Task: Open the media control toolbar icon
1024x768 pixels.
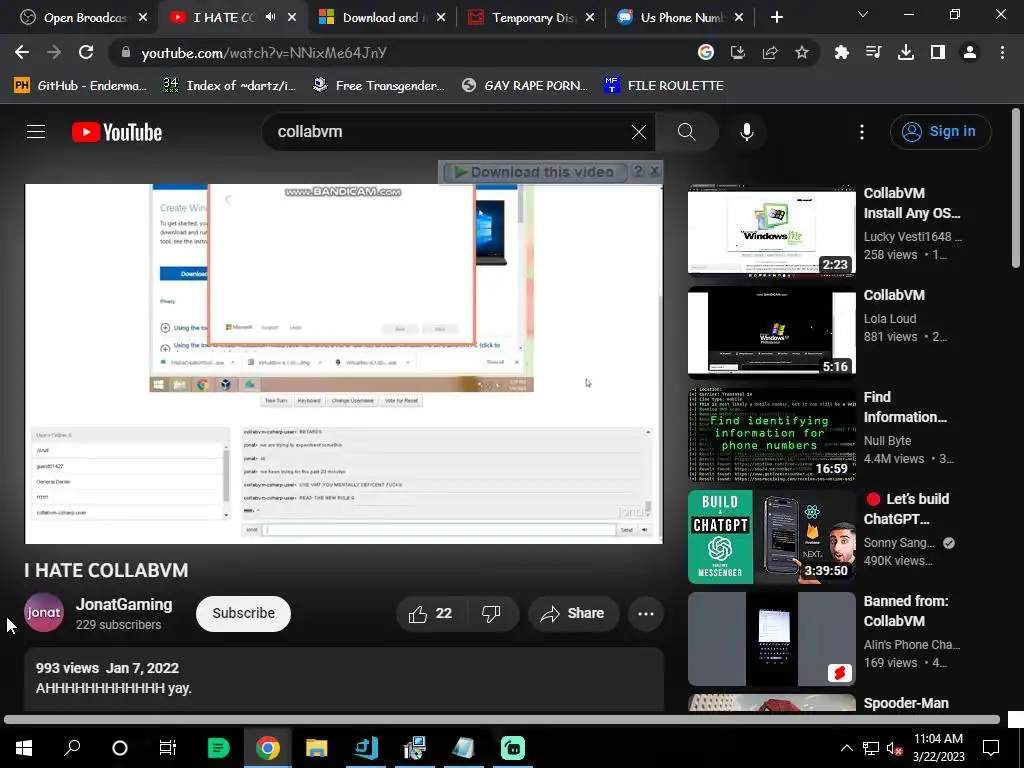Action: coord(874,52)
